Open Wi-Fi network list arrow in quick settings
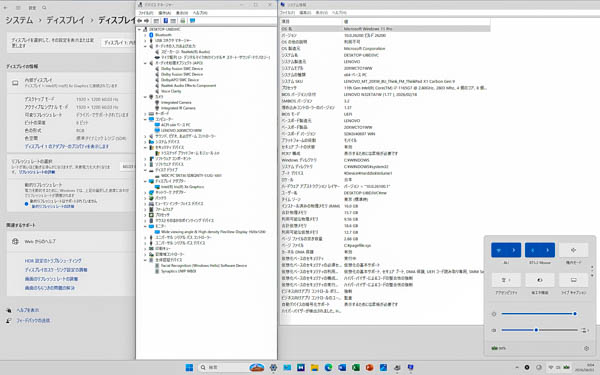The width and height of the screenshot is (600, 375). [x=514, y=250]
